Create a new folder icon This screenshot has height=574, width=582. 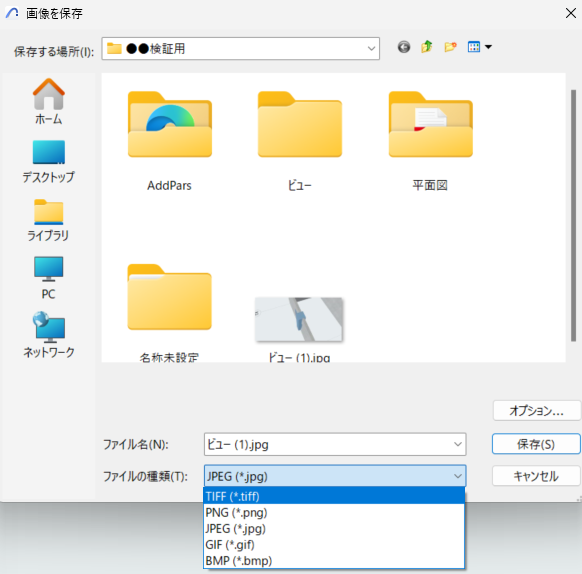450,47
